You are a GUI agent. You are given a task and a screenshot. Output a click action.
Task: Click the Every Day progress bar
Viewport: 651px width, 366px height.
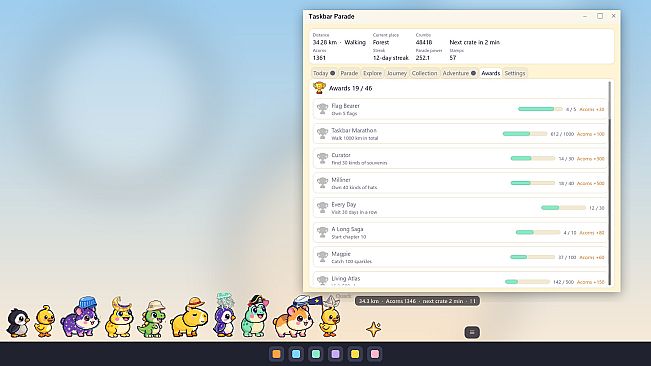point(563,208)
